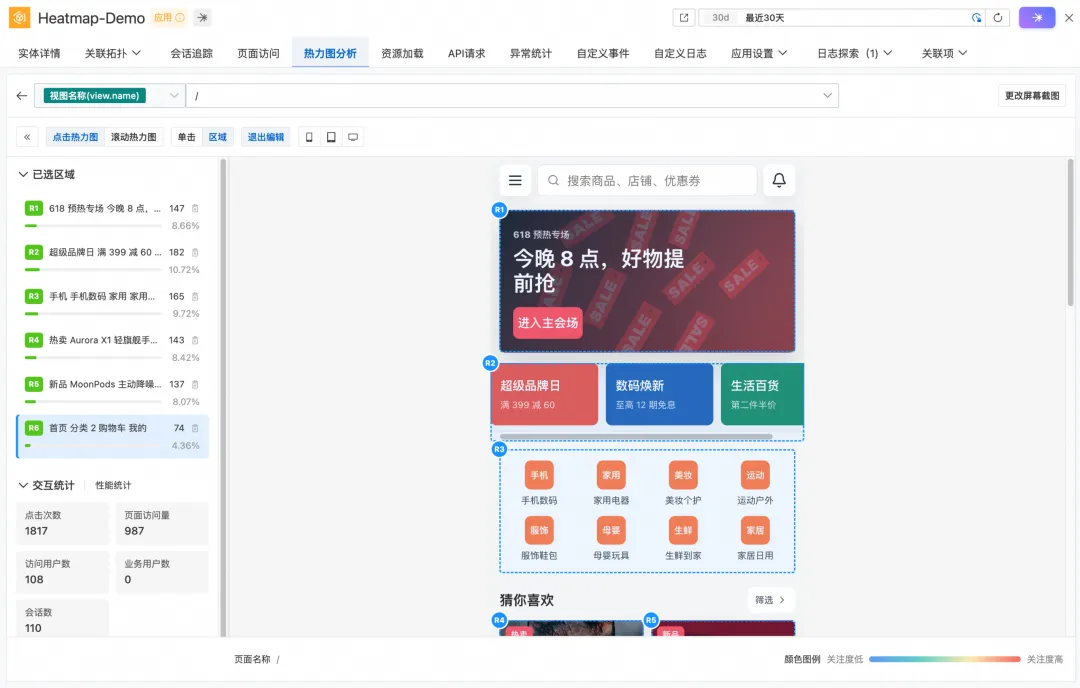Click the 退出编辑 button
Screen dimensions: 1080x688
tap(266, 137)
